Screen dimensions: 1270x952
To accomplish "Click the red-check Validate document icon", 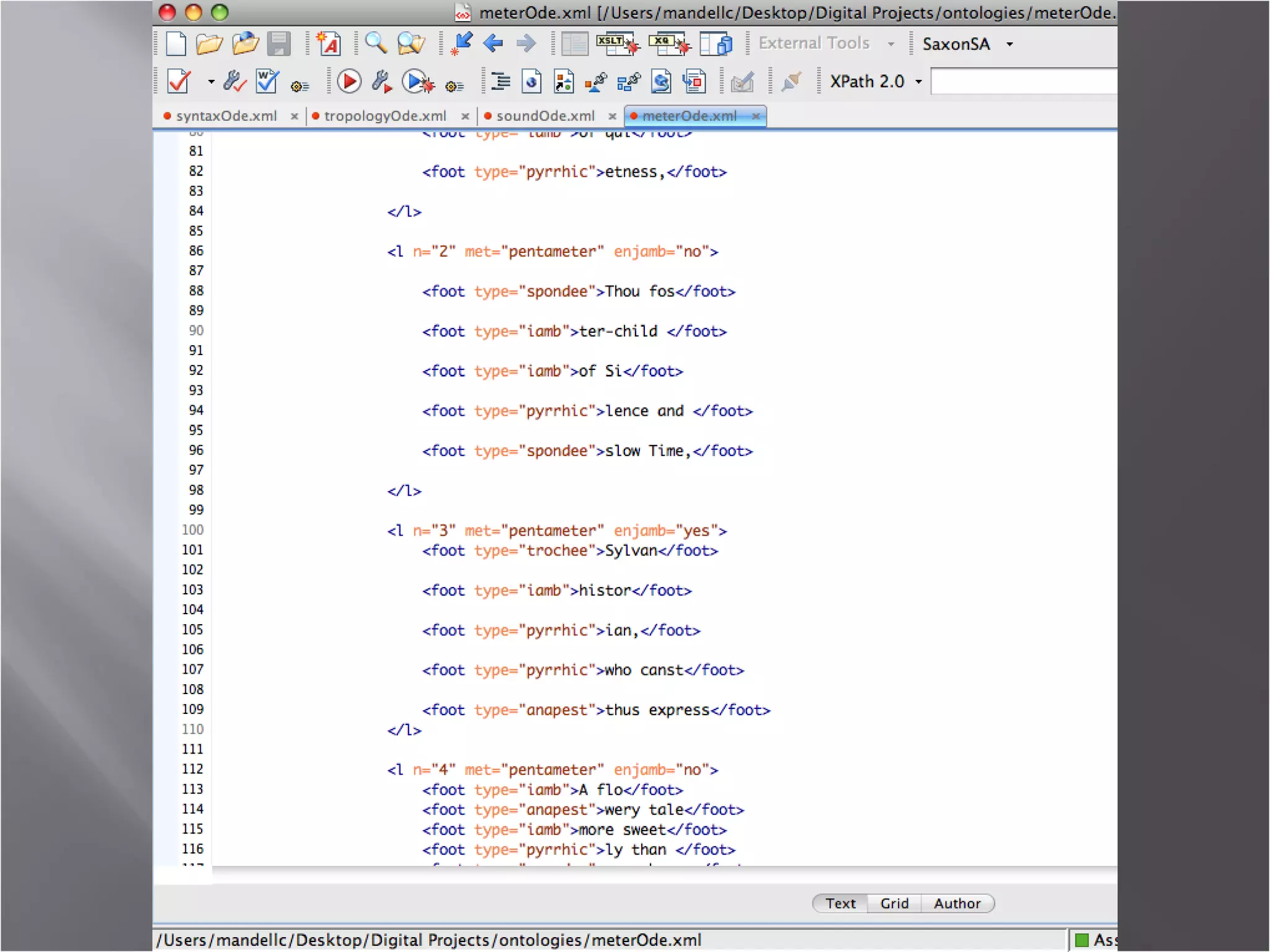I will tap(179, 82).
